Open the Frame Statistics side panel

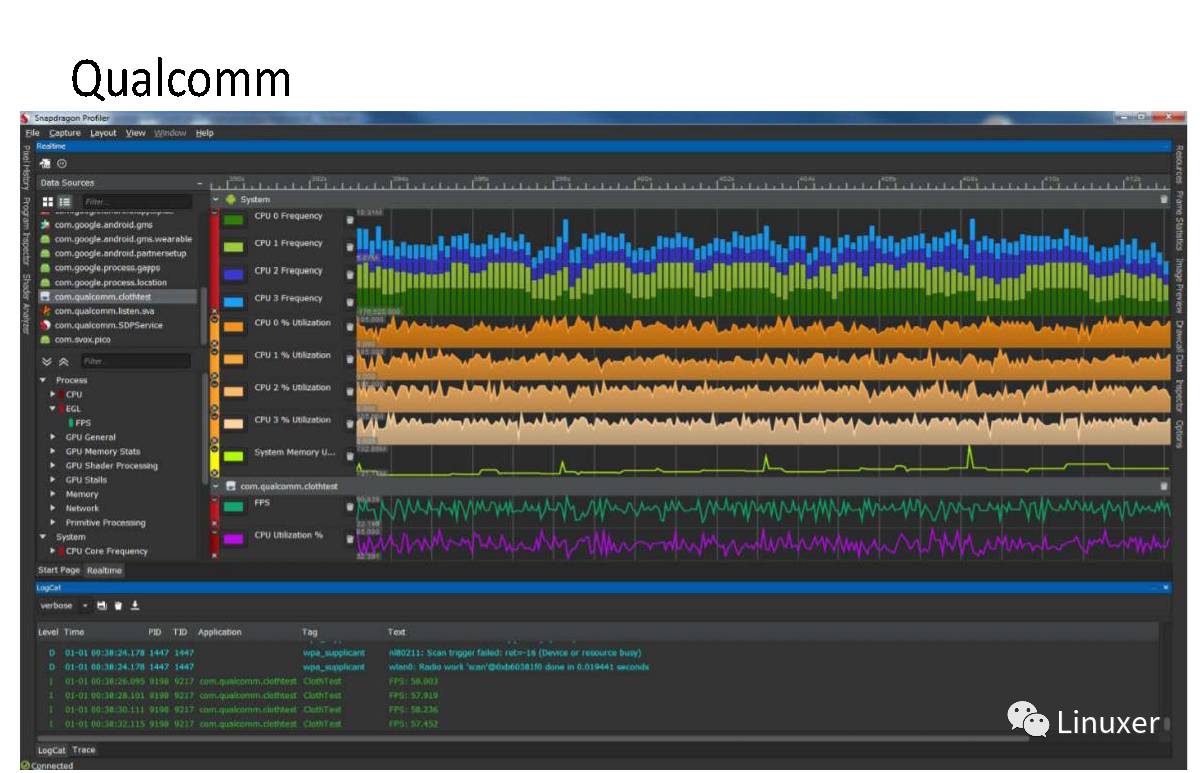(x=1180, y=221)
